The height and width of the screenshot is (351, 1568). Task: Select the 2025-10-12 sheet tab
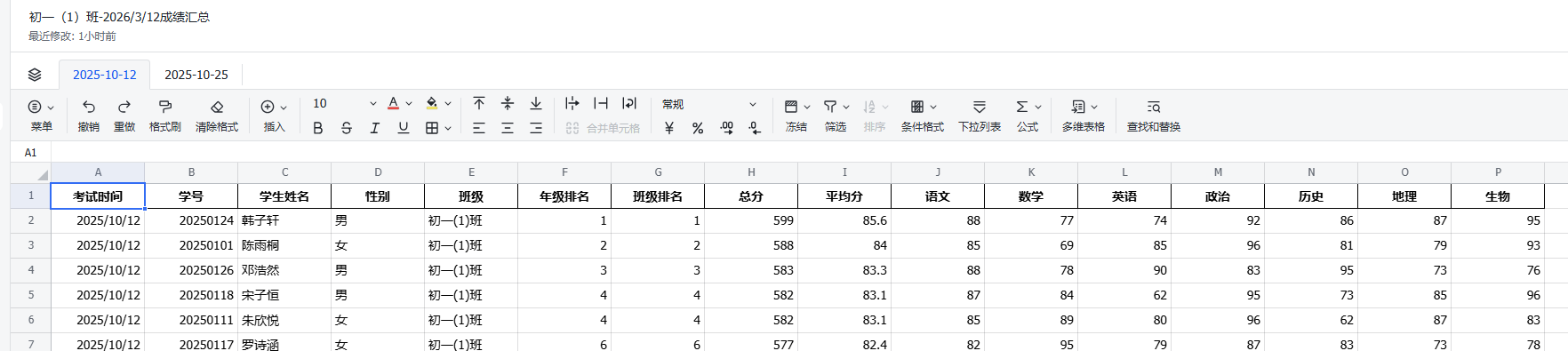pos(105,75)
